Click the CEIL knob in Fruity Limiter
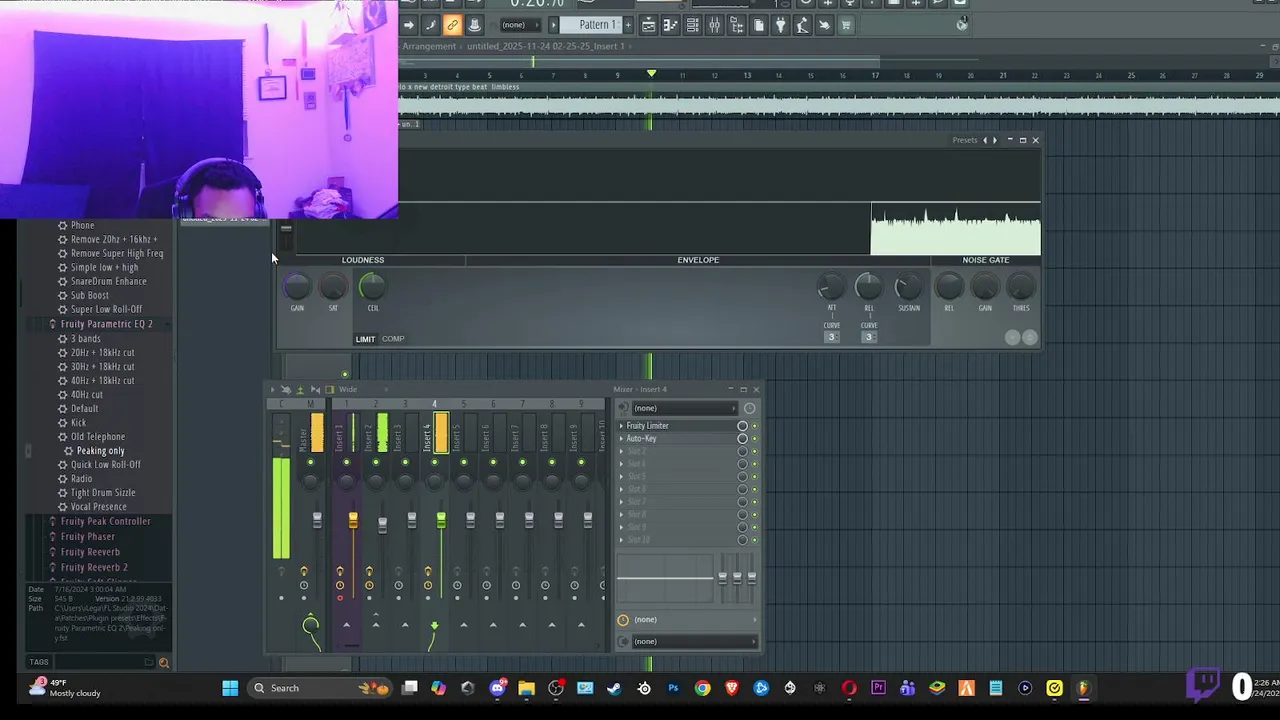Screen dimensions: 1280x720 (372, 287)
